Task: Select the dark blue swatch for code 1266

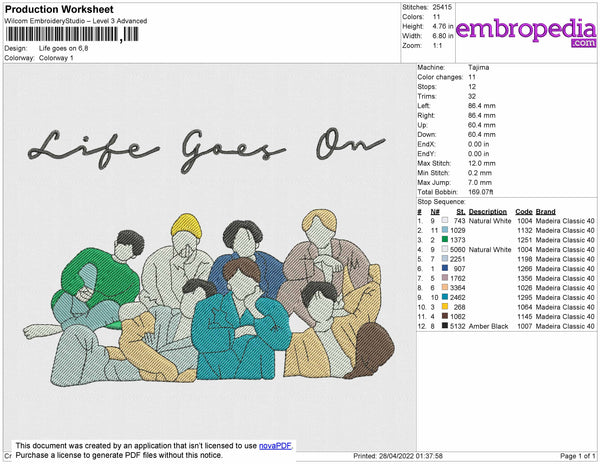Action: 445,269
